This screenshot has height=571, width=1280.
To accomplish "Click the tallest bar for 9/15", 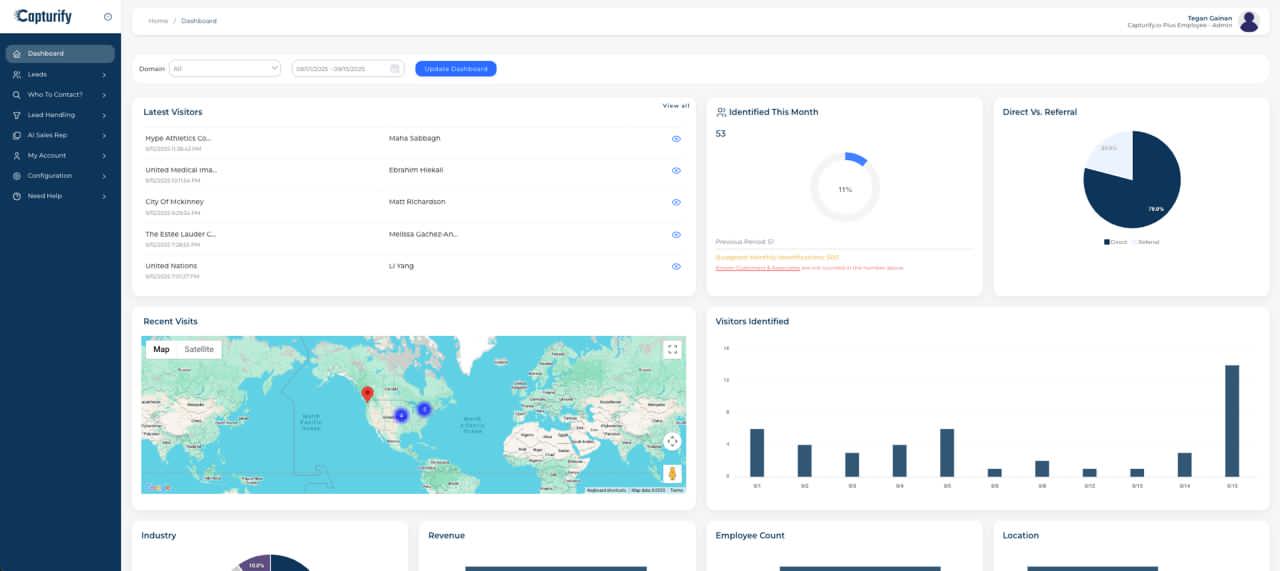I will [1232, 421].
